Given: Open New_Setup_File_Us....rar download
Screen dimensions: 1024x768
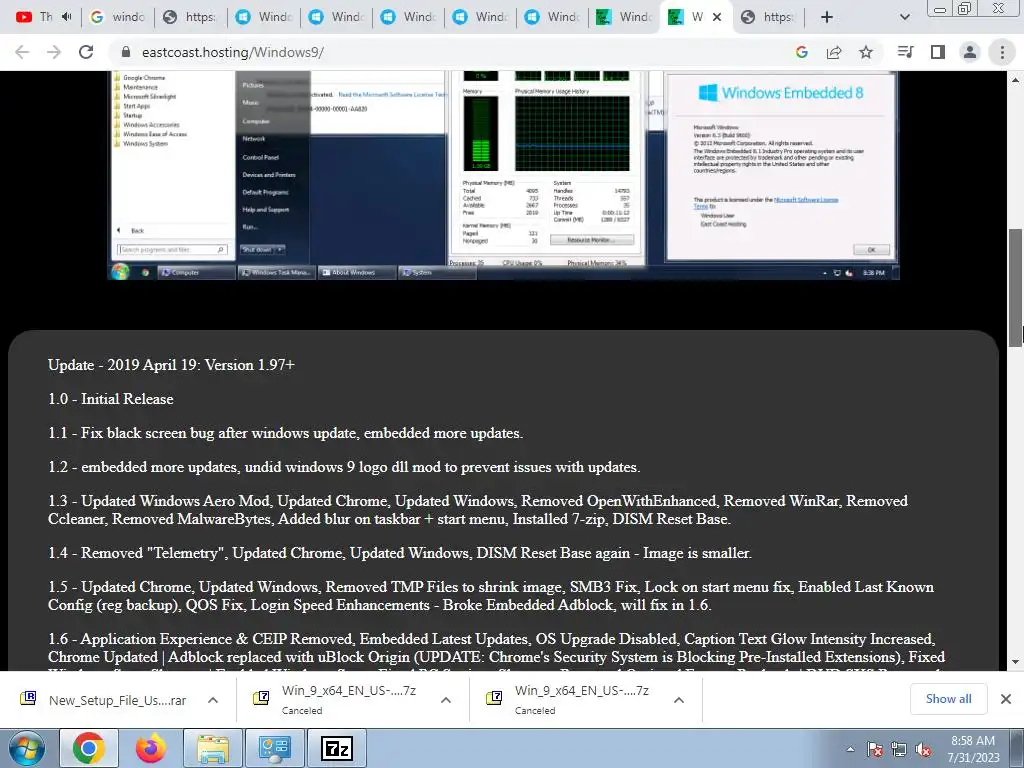Looking at the screenshot, I should 104,700.
